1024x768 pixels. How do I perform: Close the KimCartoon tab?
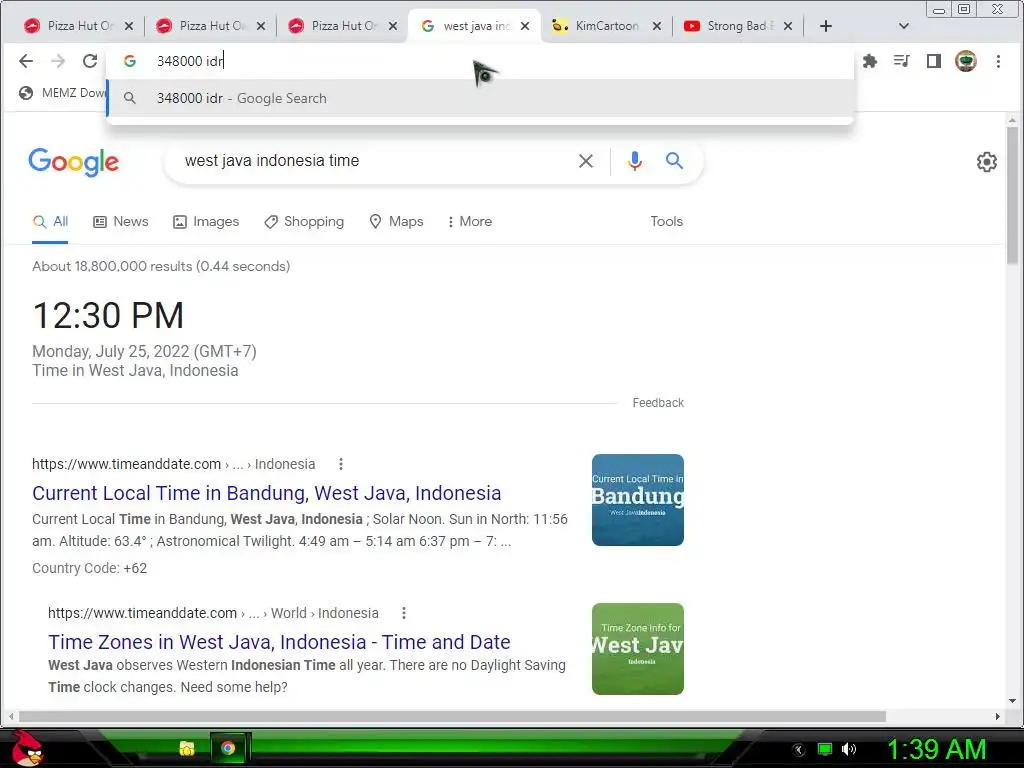click(x=657, y=26)
